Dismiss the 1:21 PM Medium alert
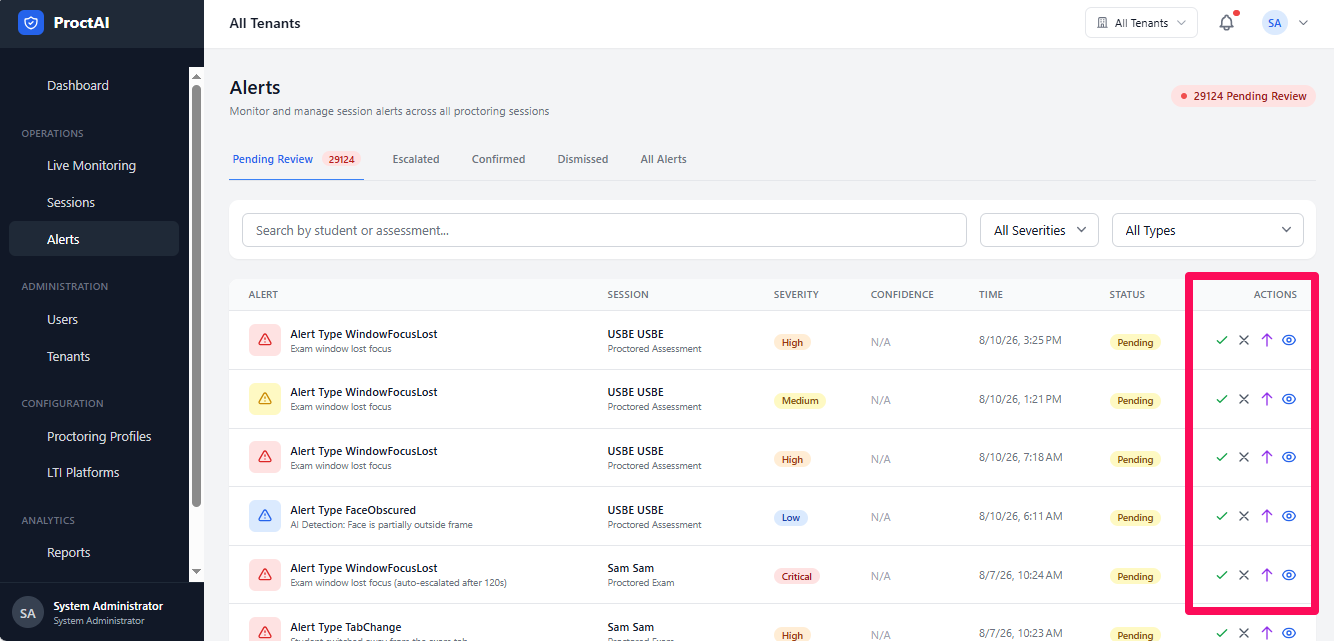The image size is (1334, 641). (1244, 399)
